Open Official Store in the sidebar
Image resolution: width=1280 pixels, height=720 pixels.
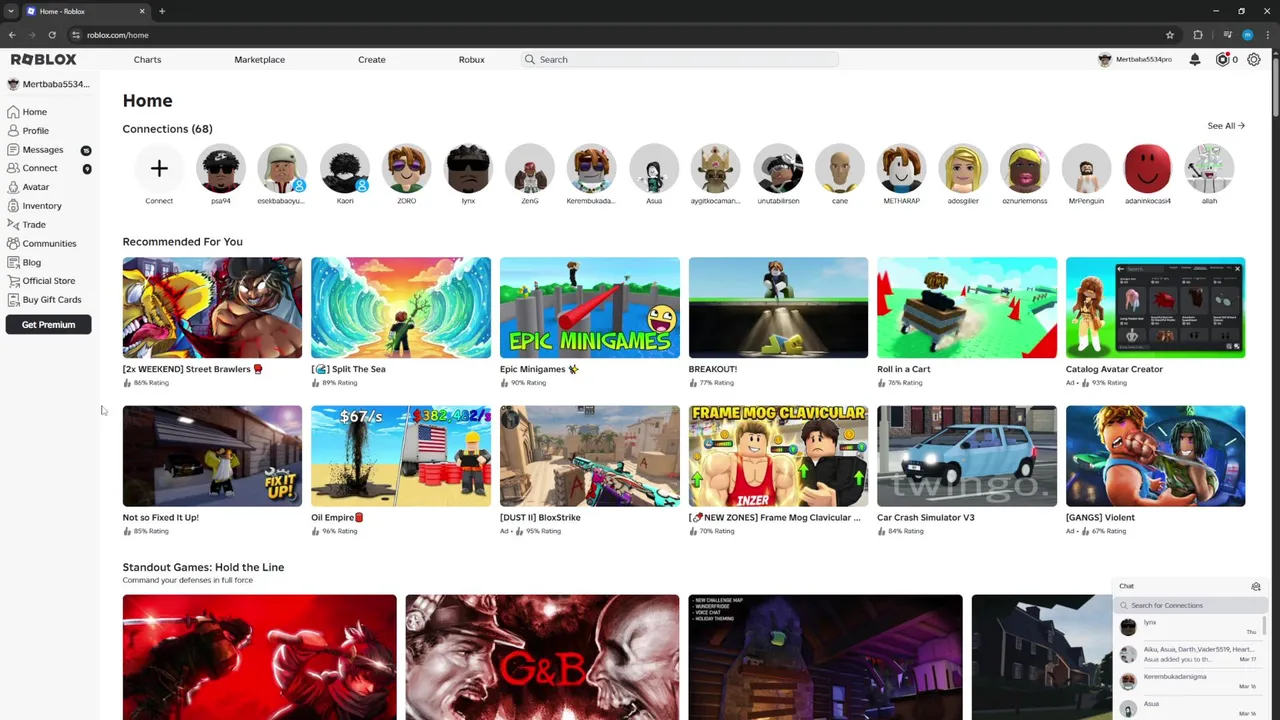(x=48, y=281)
